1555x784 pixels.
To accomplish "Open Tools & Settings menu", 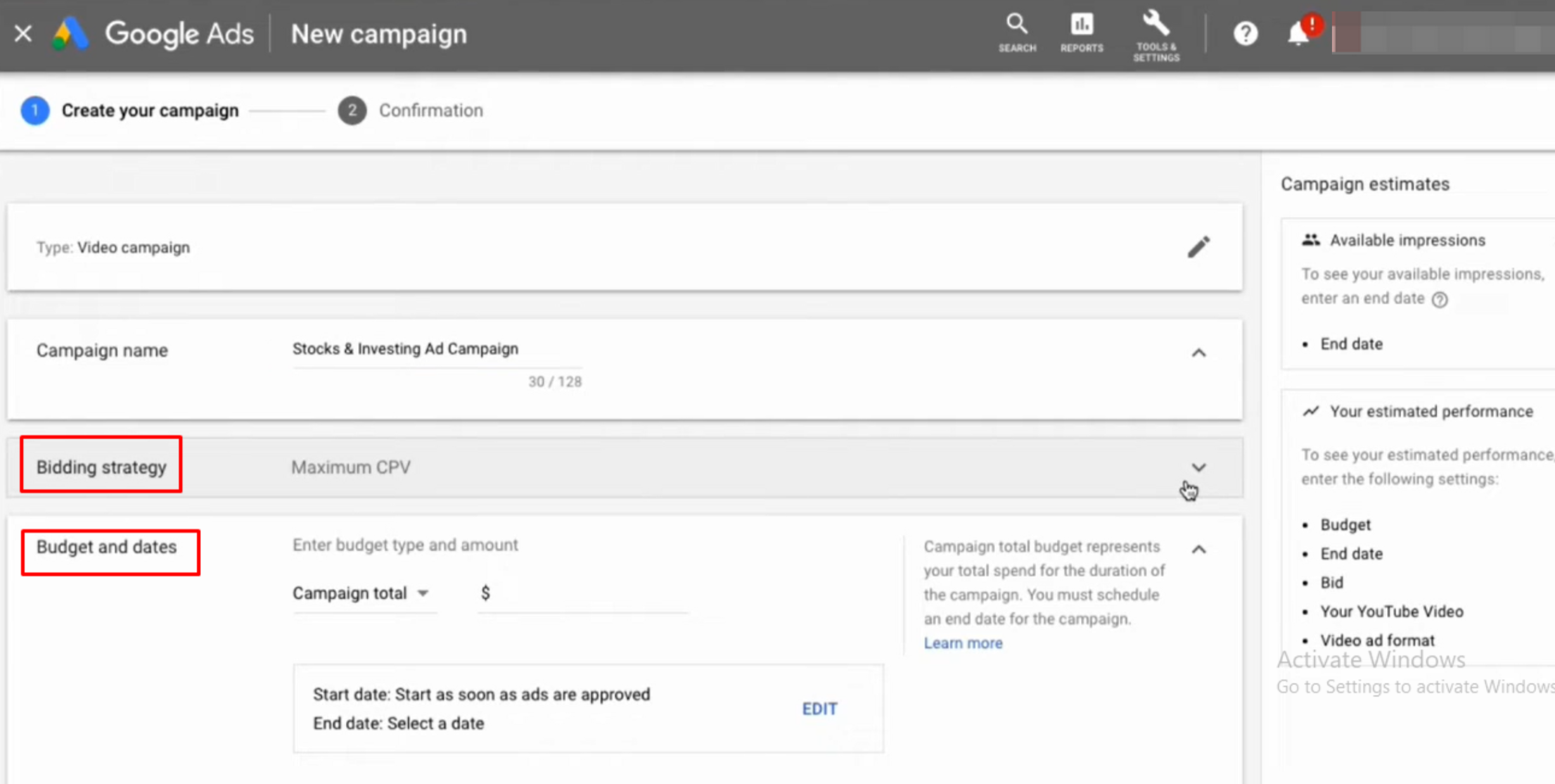I will (x=1155, y=33).
